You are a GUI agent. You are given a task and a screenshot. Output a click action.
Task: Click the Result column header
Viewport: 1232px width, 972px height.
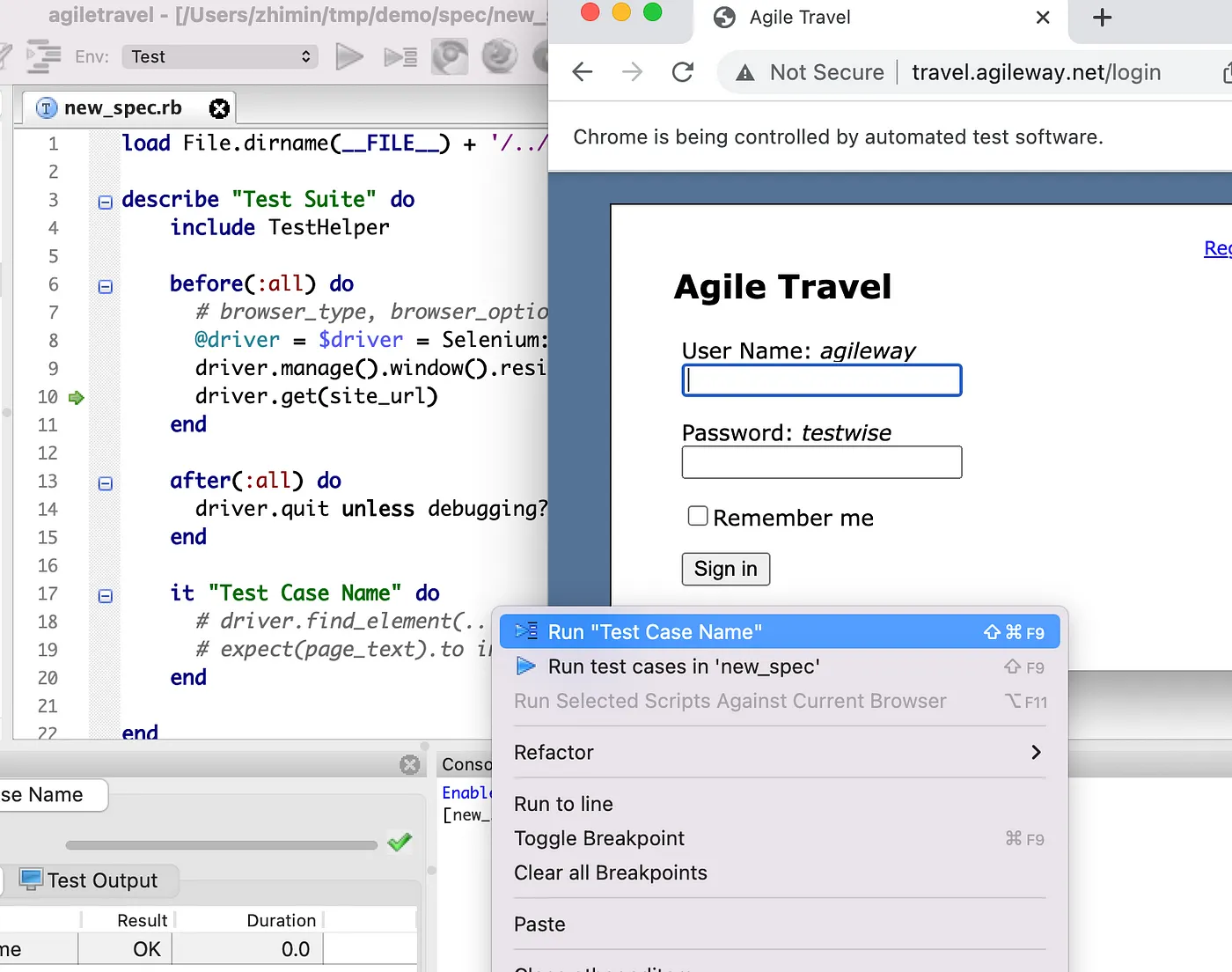point(128,920)
